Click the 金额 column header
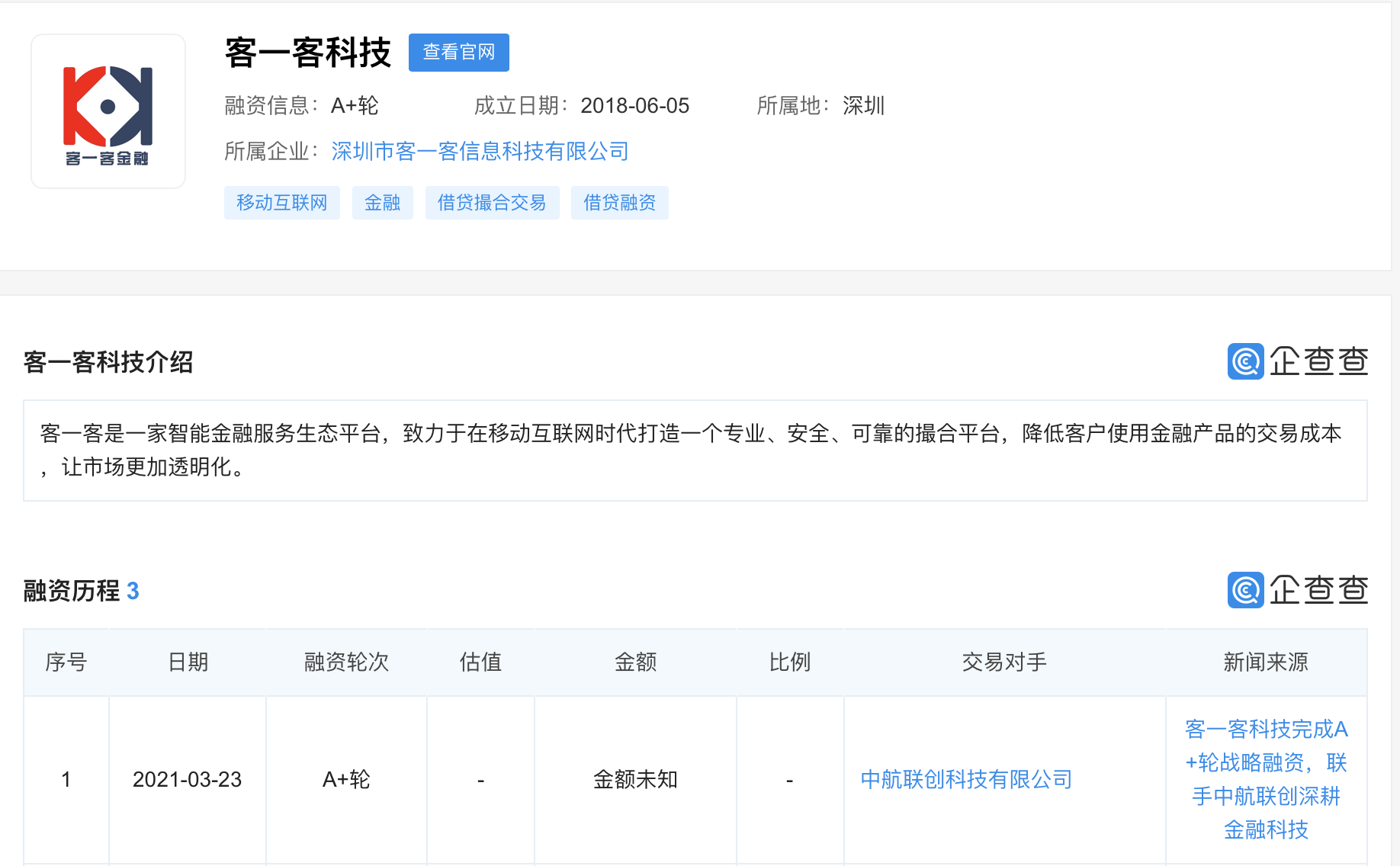 coord(636,662)
